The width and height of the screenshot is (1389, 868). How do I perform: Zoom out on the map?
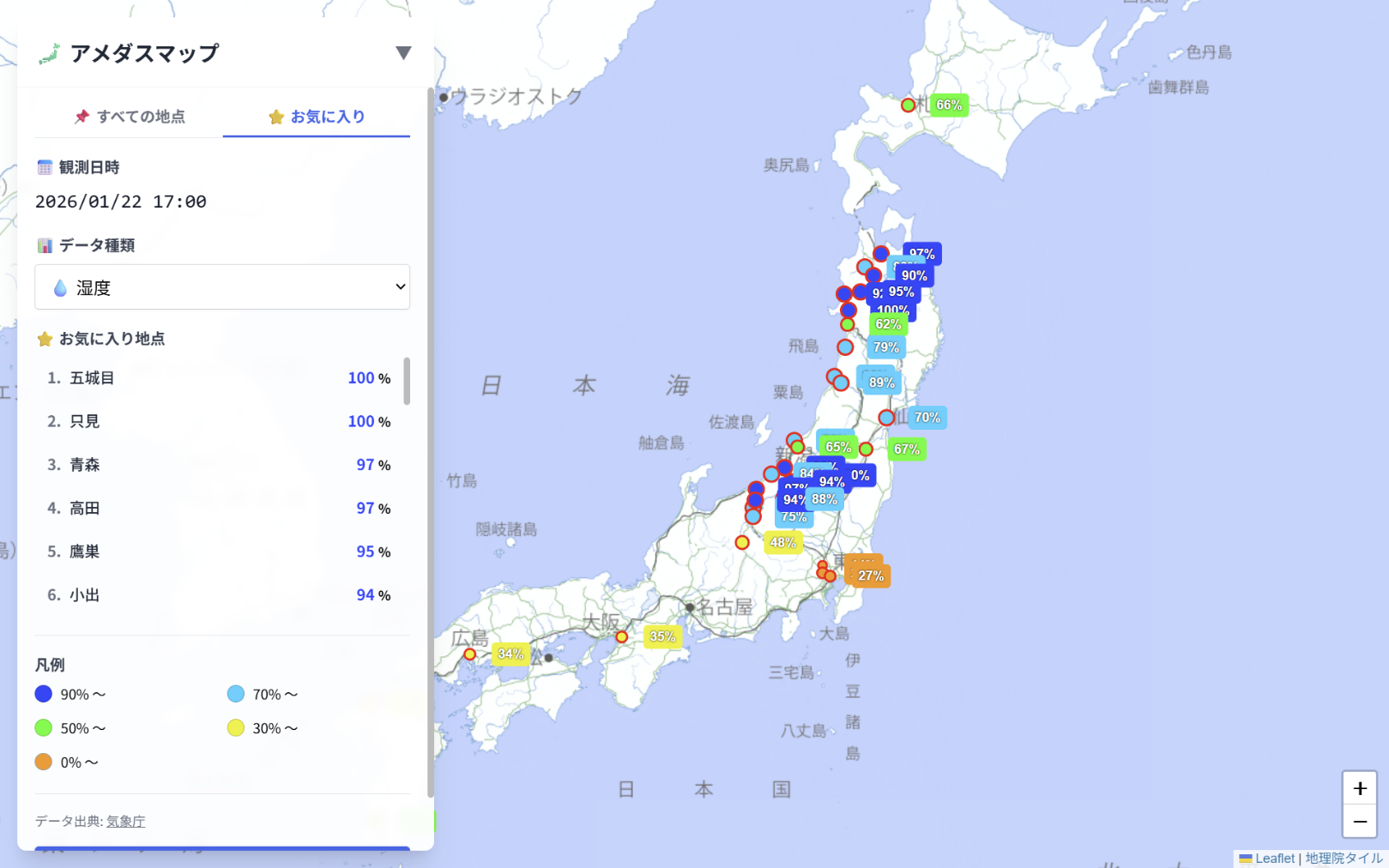tap(1359, 822)
